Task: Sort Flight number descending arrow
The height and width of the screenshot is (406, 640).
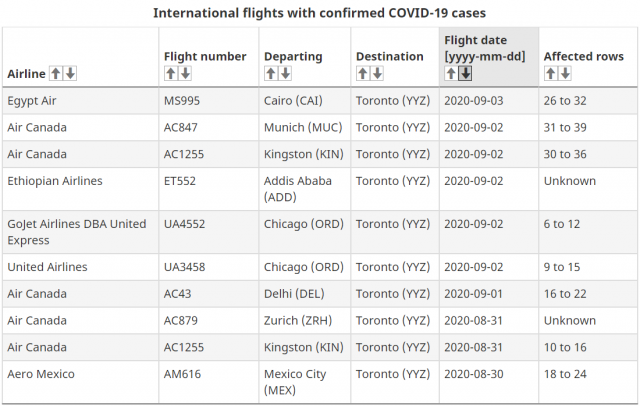Action: [185, 73]
